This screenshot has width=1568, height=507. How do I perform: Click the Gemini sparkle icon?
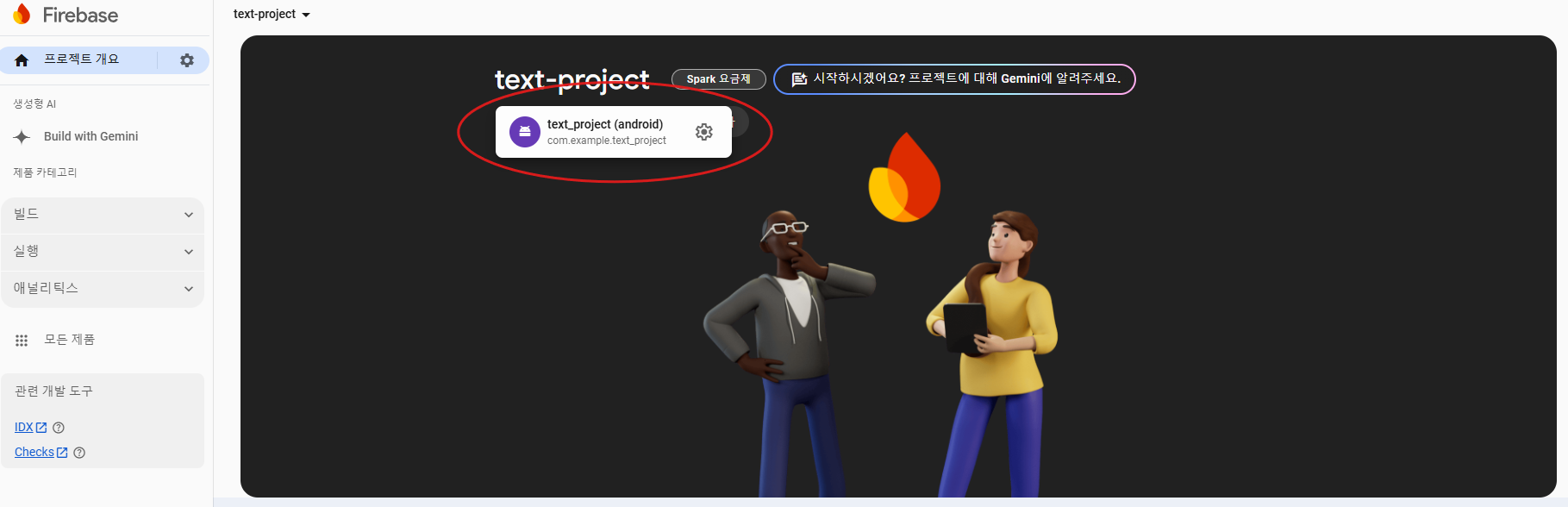coord(22,136)
